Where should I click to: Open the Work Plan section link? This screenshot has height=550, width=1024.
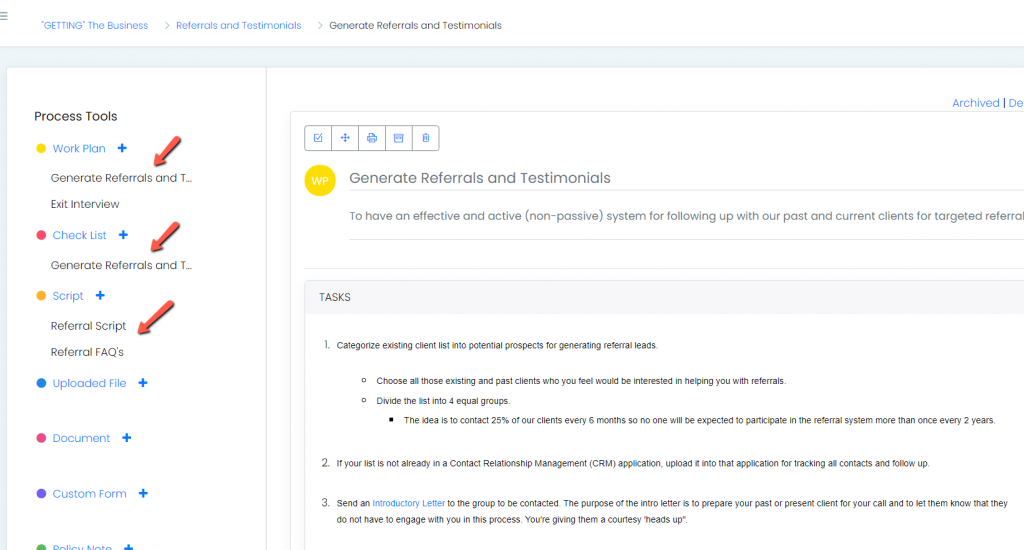(79, 148)
